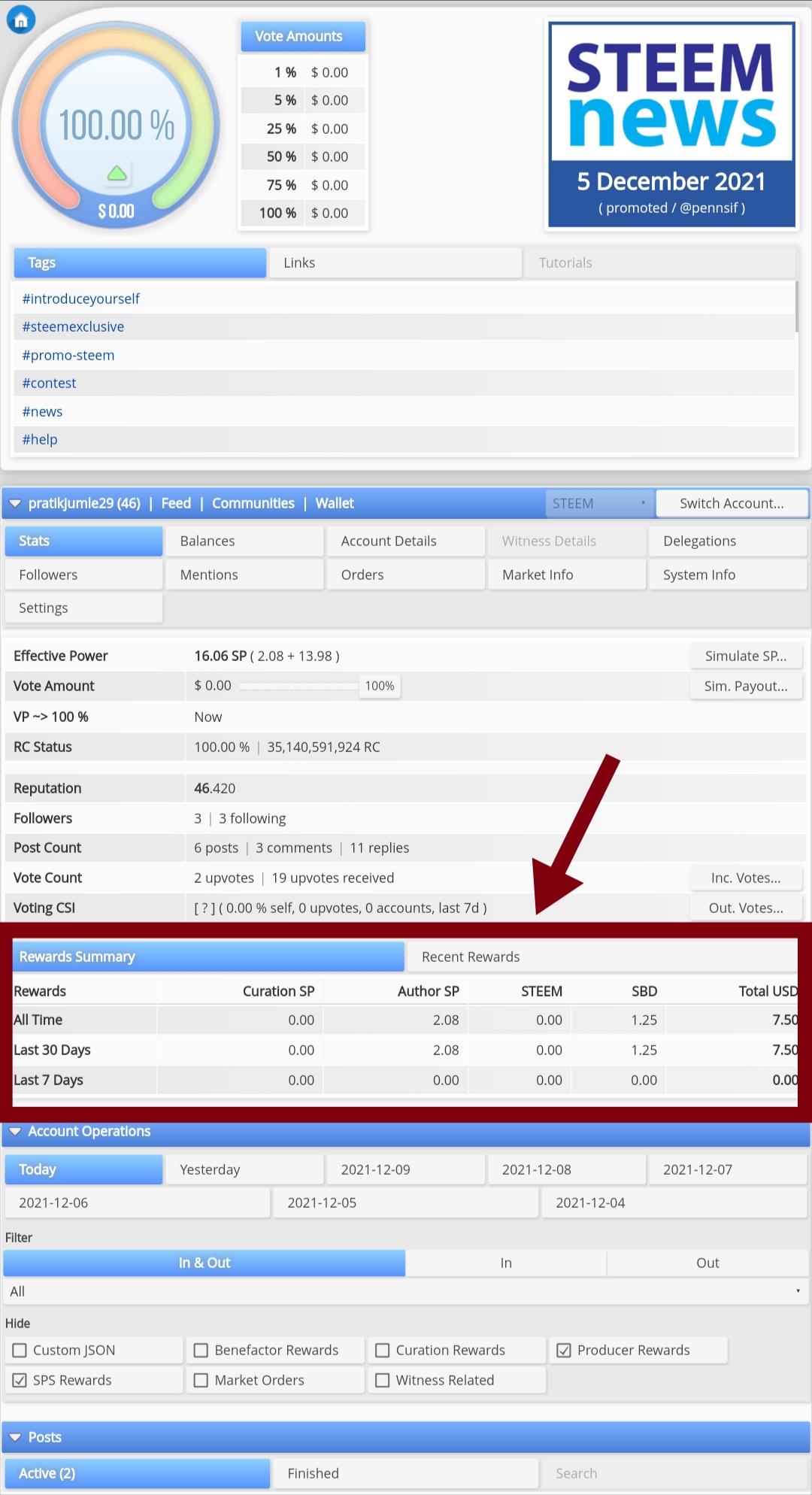This screenshot has width=812, height=1495.
Task: Switch to Recent Rewards tab
Action: [602, 957]
